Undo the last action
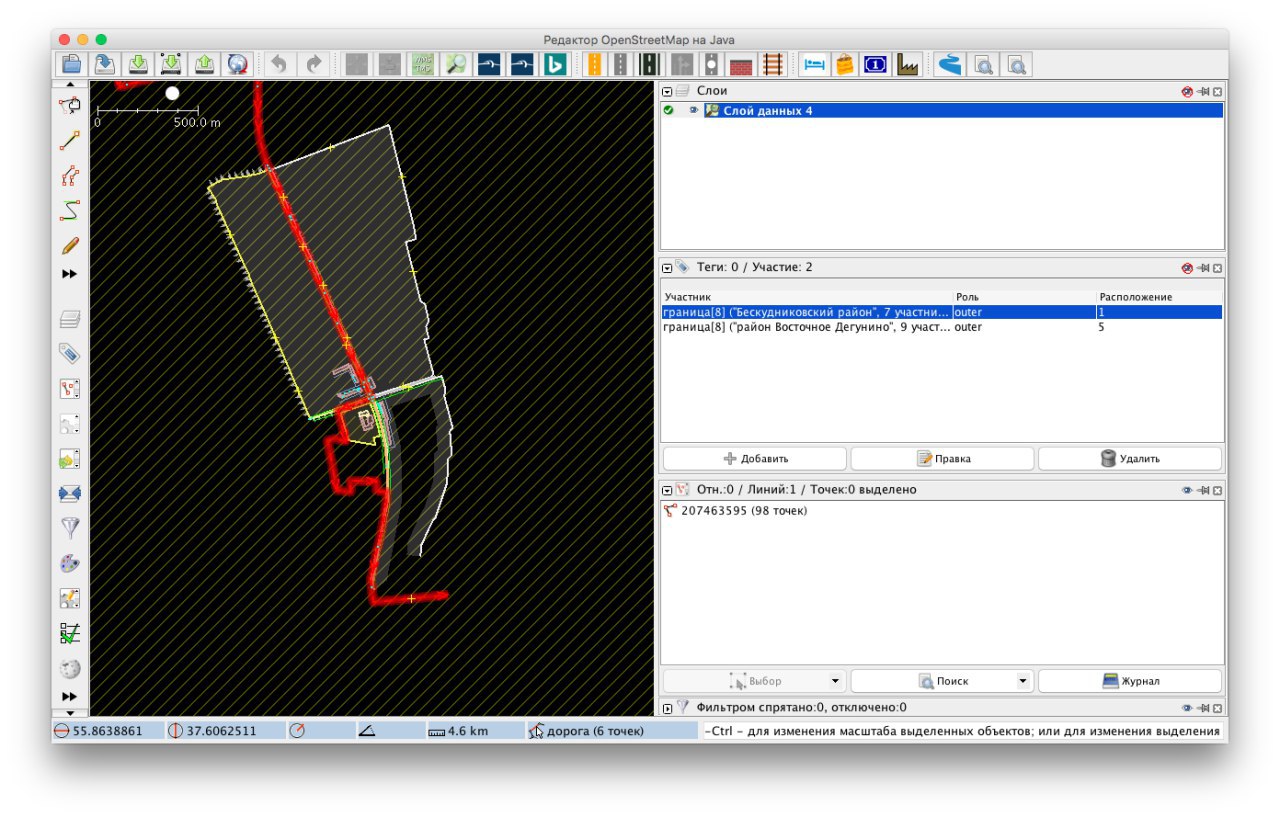The width and height of the screenshot is (1280, 817). [279, 65]
